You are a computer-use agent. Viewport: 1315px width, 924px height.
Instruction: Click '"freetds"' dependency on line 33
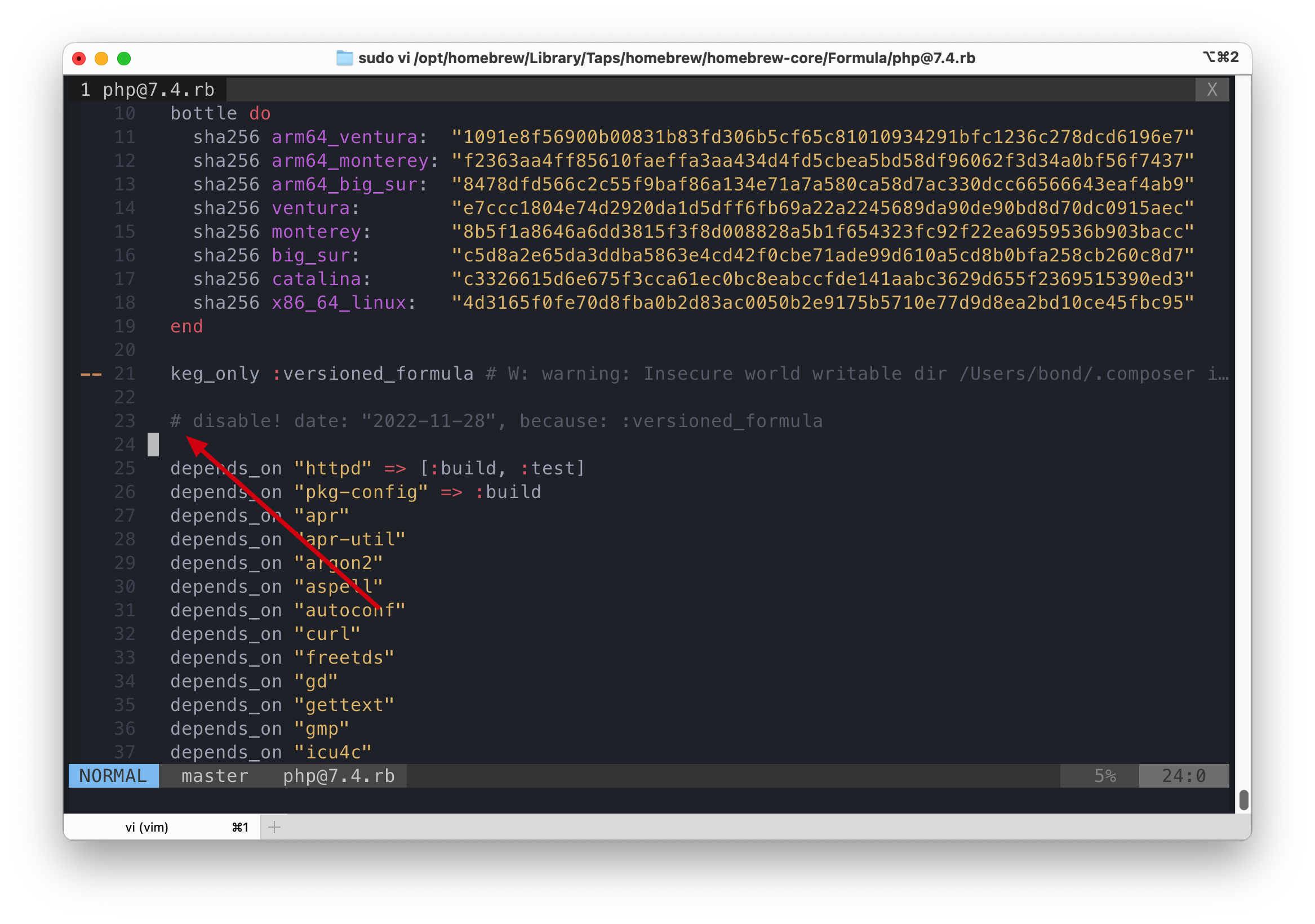[344, 658]
